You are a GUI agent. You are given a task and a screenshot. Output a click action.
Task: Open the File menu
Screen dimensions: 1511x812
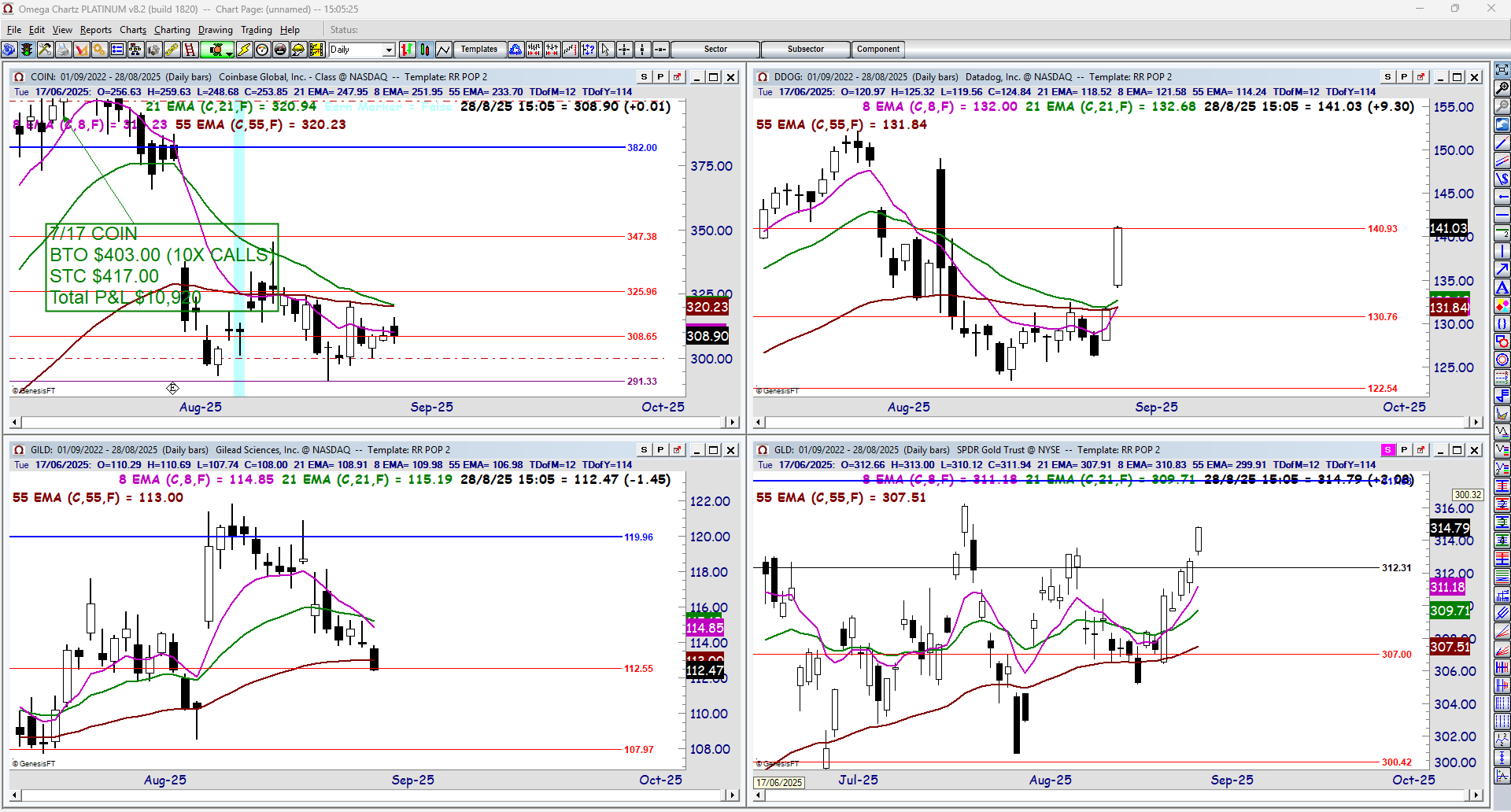pyautogui.click(x=14, y=30)
